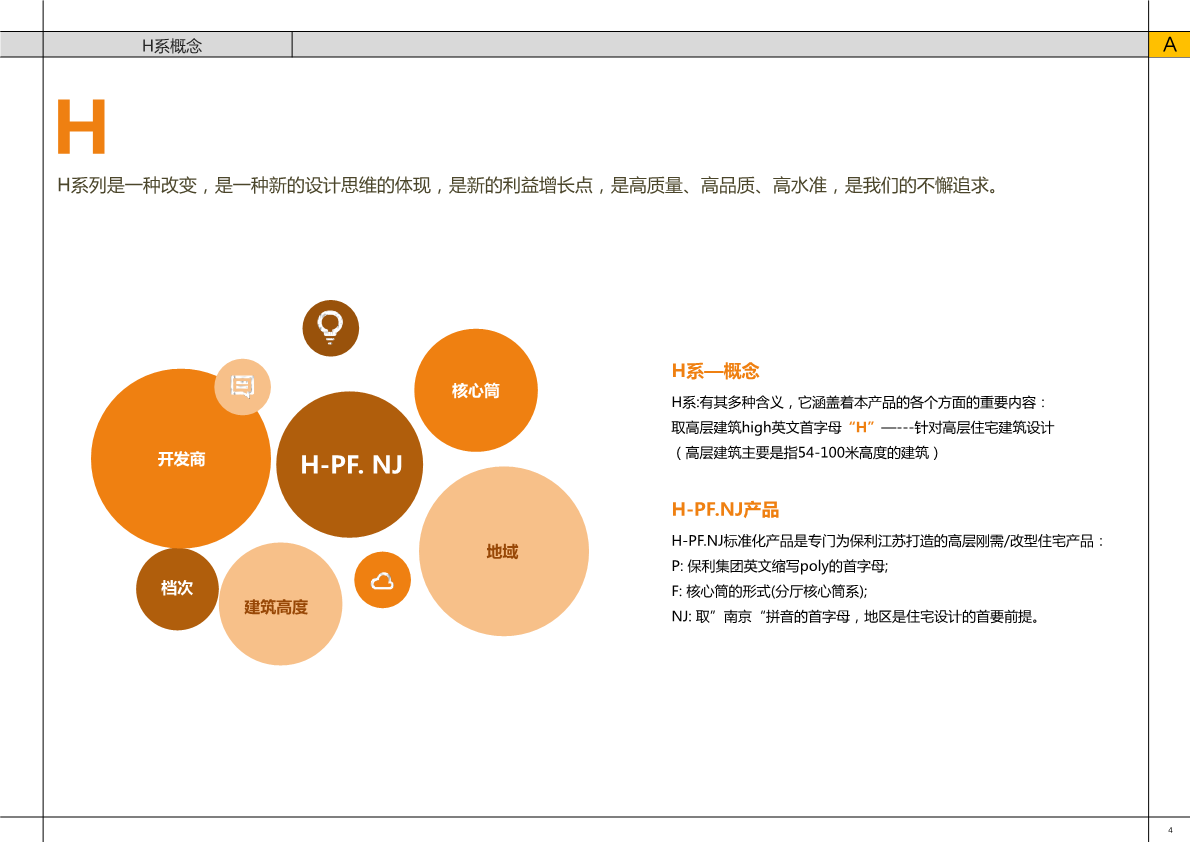The image size is (1190, 842).
Task: Click the 54-100米高度 parenthetical line
Action: coord(808,453)
